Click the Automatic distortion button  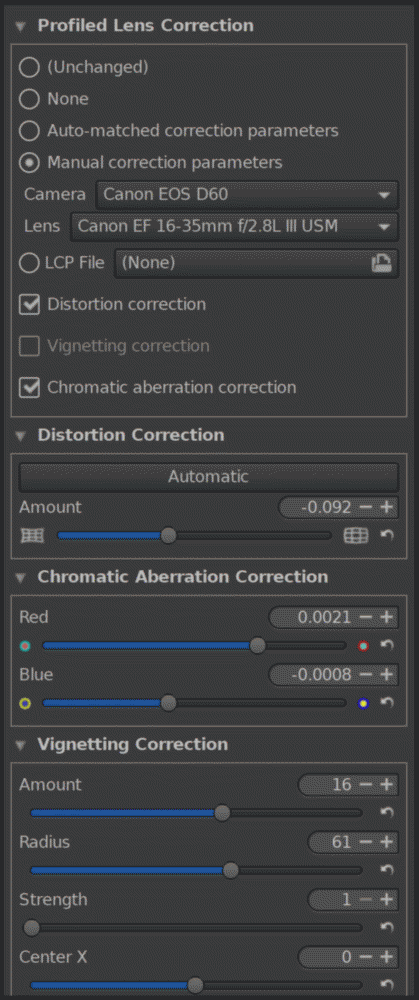pos(209,477)
